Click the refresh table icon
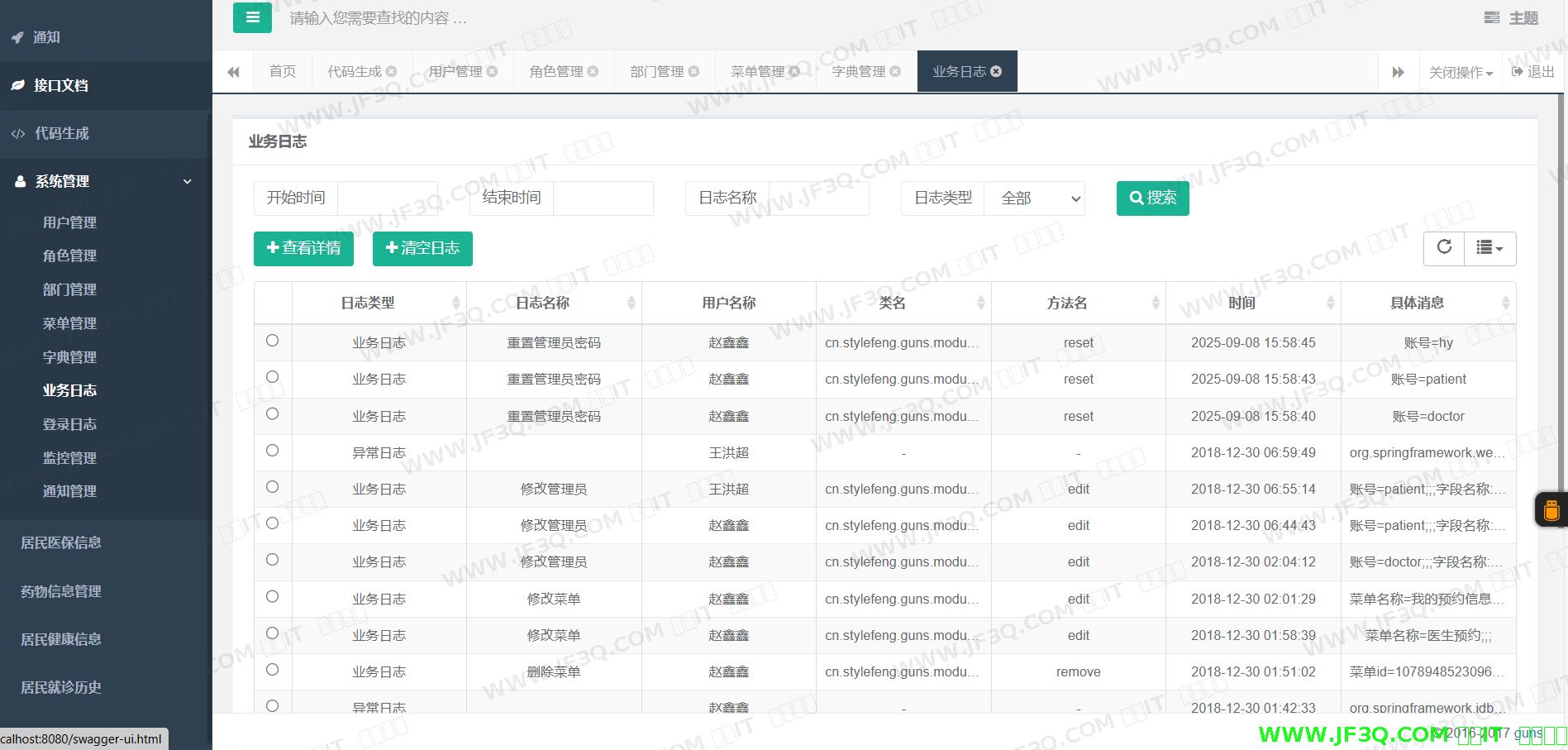 point(1444,247)
